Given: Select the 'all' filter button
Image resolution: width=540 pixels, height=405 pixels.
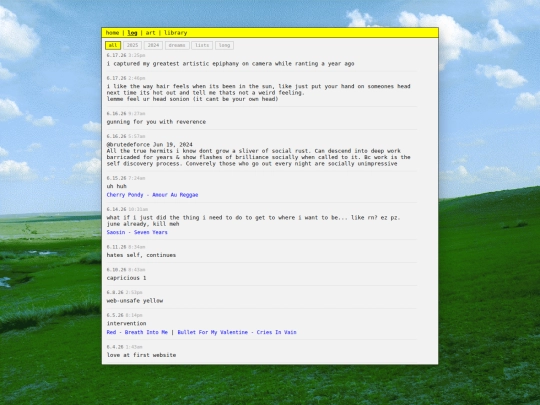Looking at the screenshot, I should pos(113,45).
